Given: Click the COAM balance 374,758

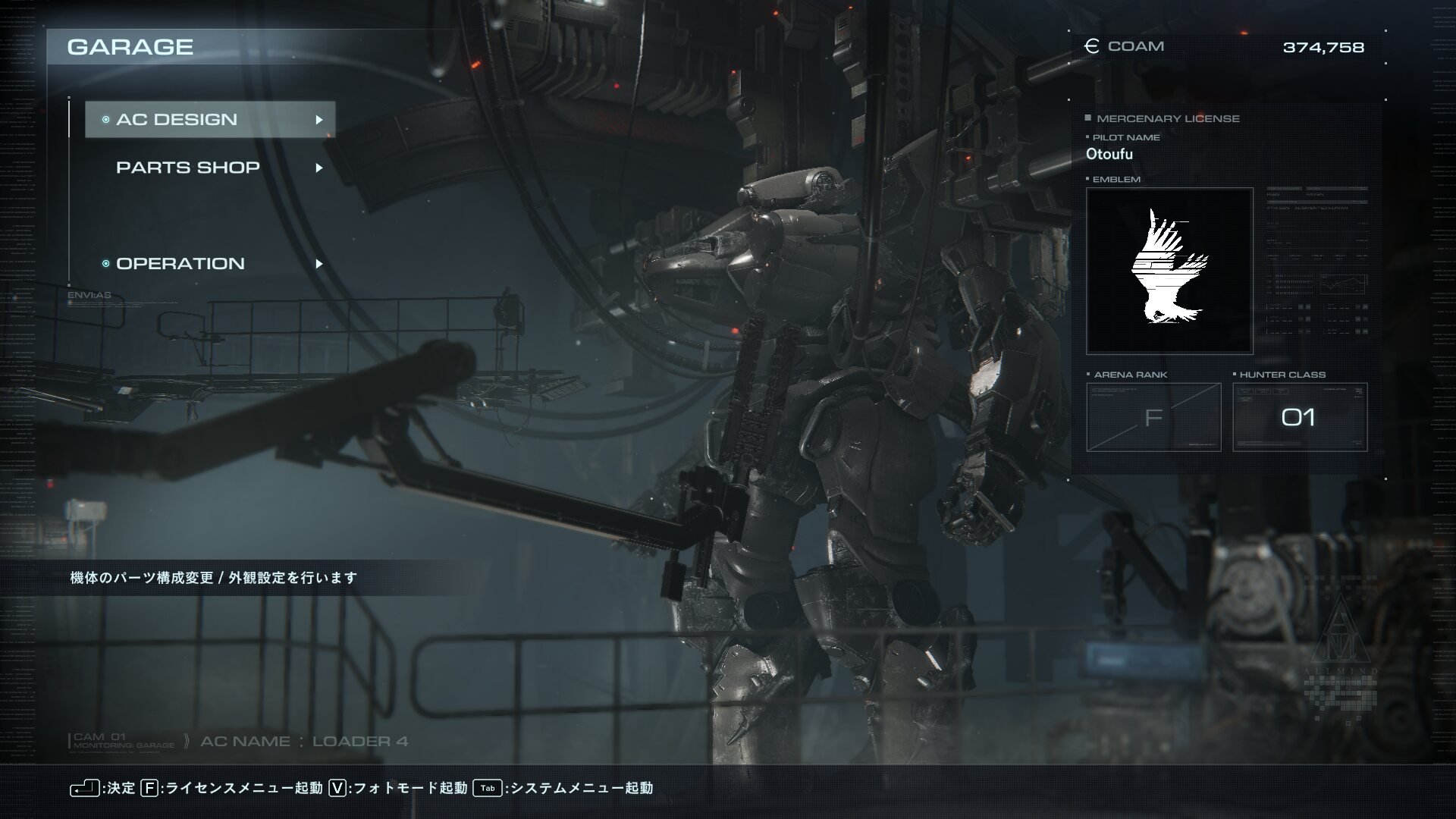Looking at the screenshot, I should coord(1323,47).
